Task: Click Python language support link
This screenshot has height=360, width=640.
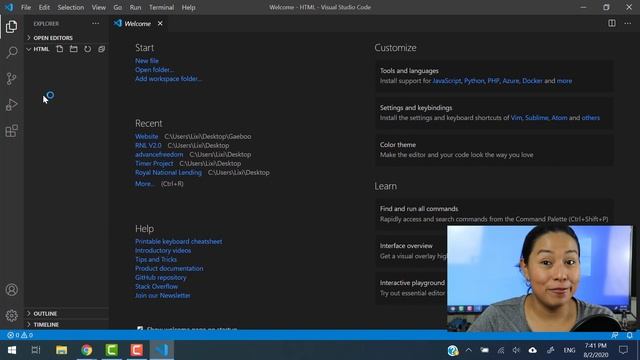Action: pyautogui.click(x=474, y=81)
